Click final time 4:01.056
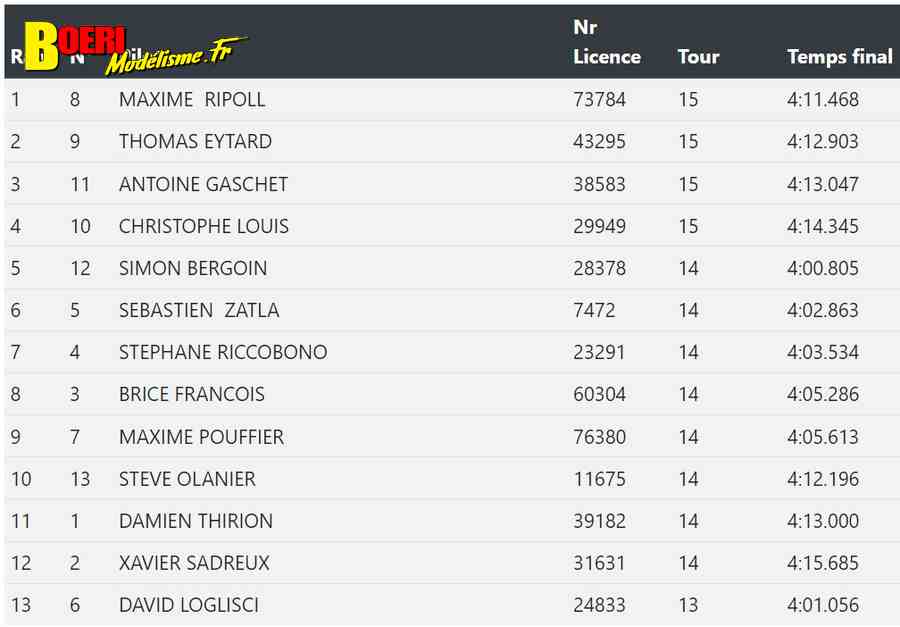Image resolution: width=900 pixels, height=627 pixels. [823, 605]
